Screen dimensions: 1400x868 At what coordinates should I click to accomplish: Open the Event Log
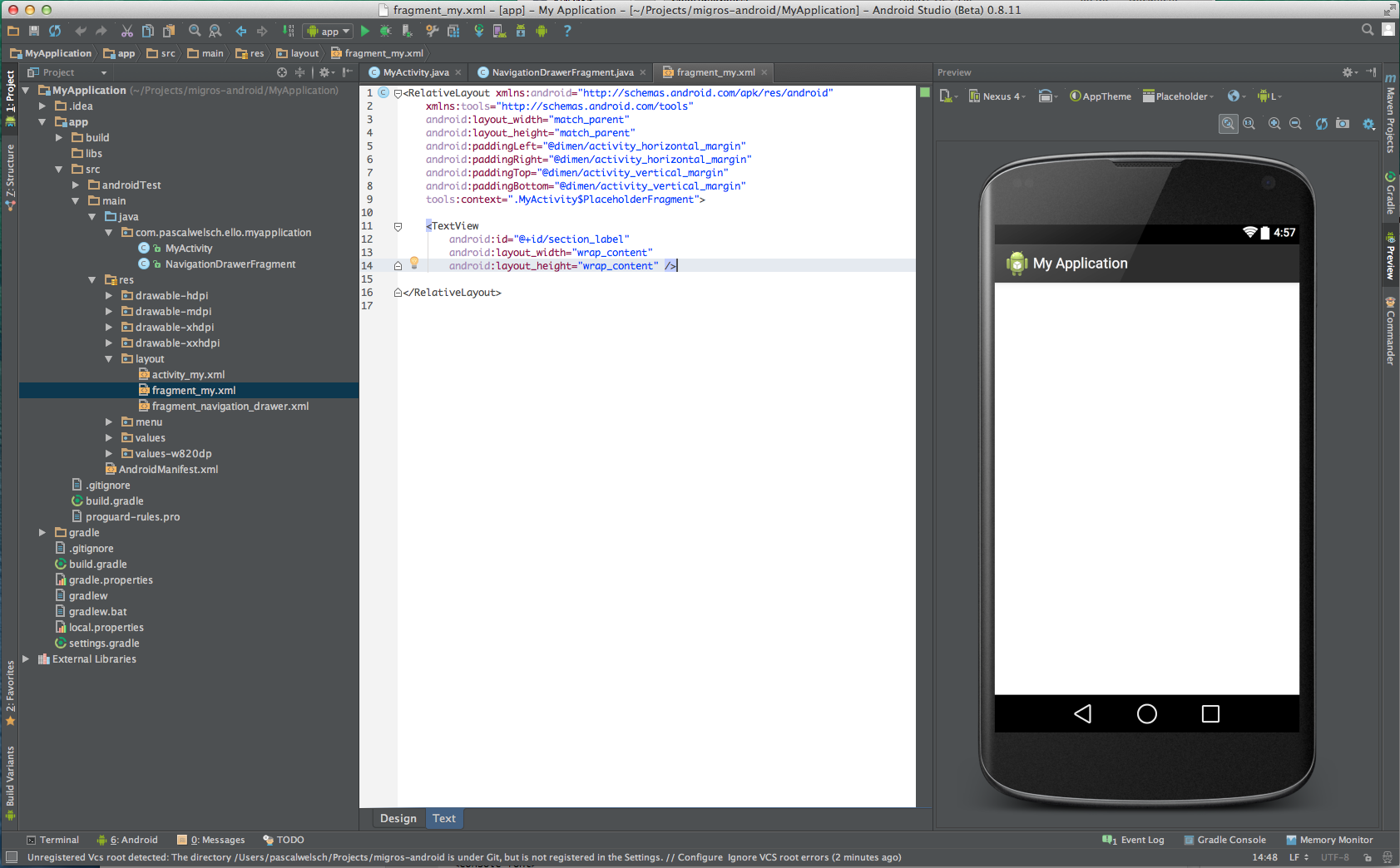click(1133, 841)
